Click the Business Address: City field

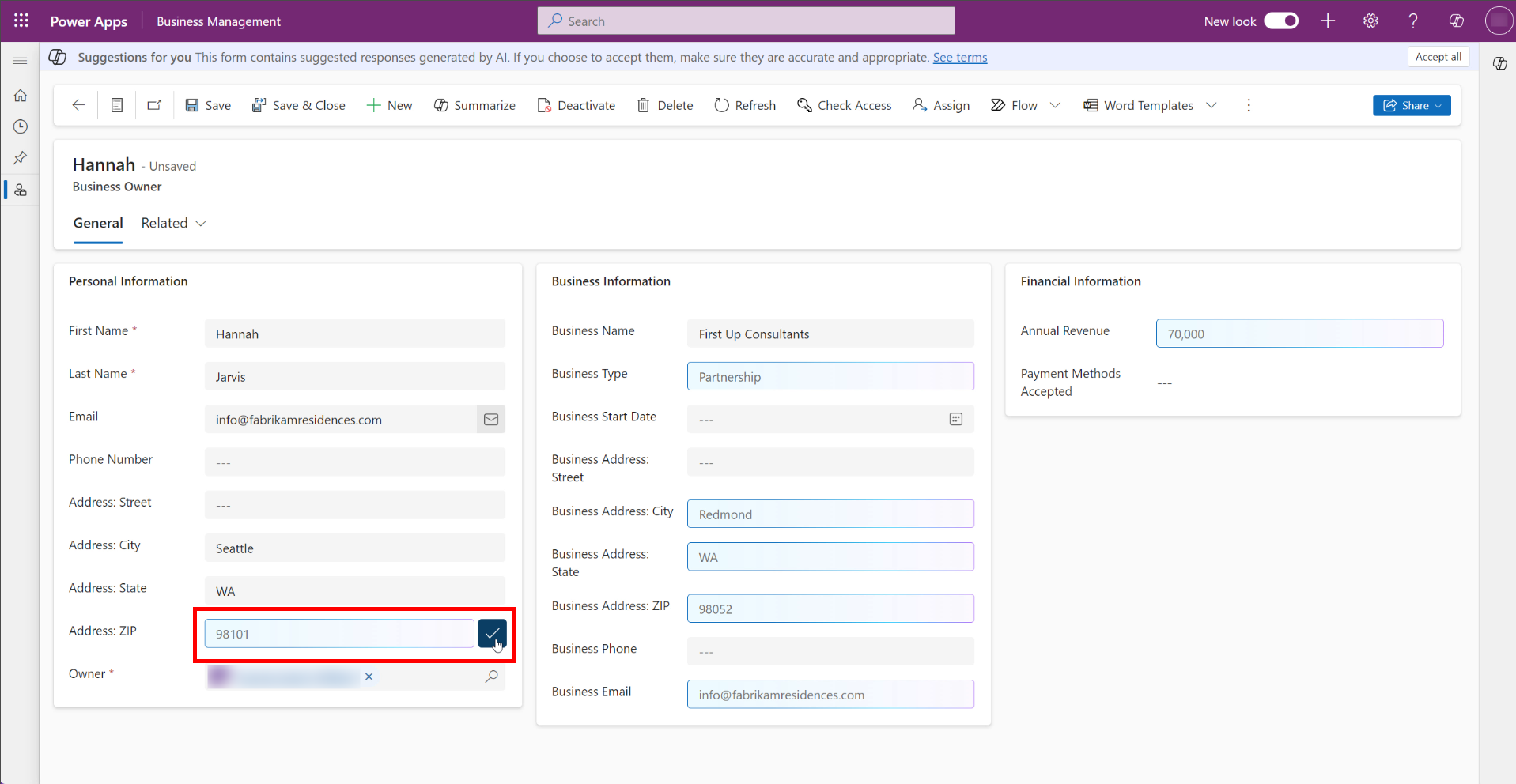click(x=830, y=514)
